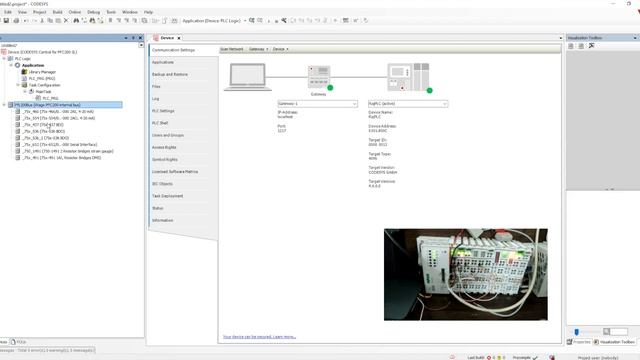Select the serial interface module tree item
Viewport: 640px width, 360px height.
tap(60, 144)
